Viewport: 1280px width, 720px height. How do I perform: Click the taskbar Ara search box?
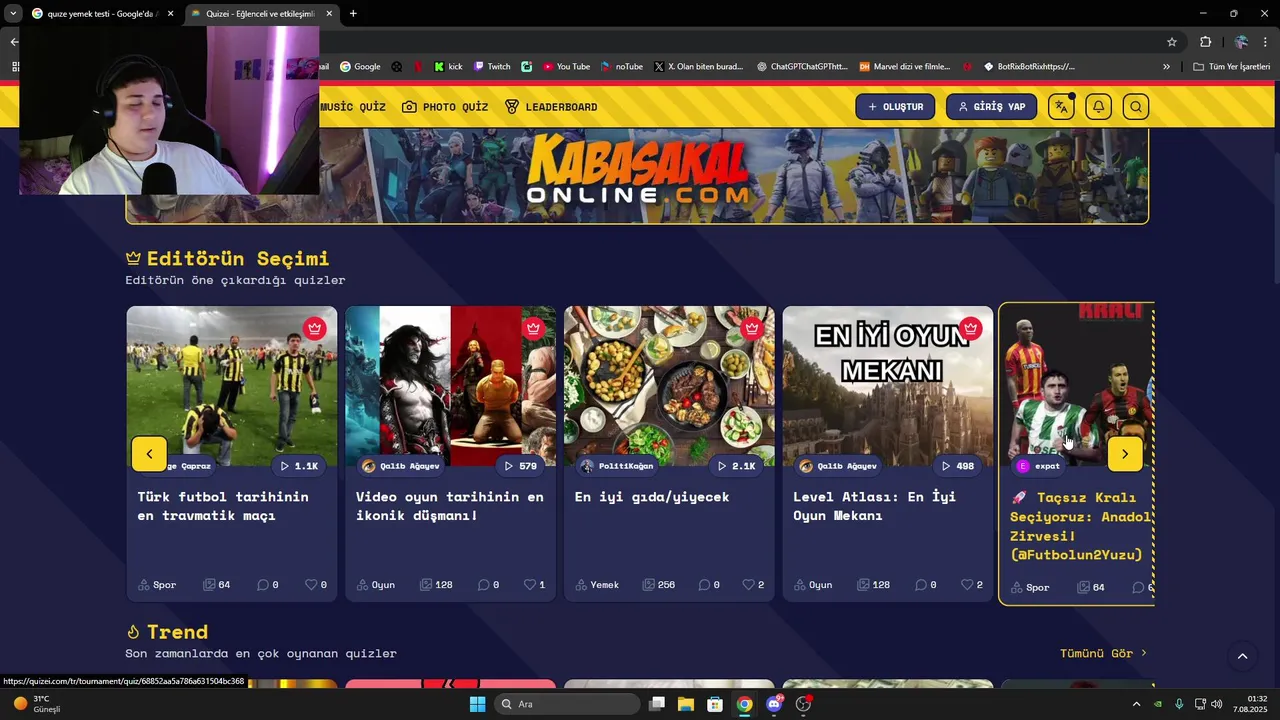tap(568, 704)
